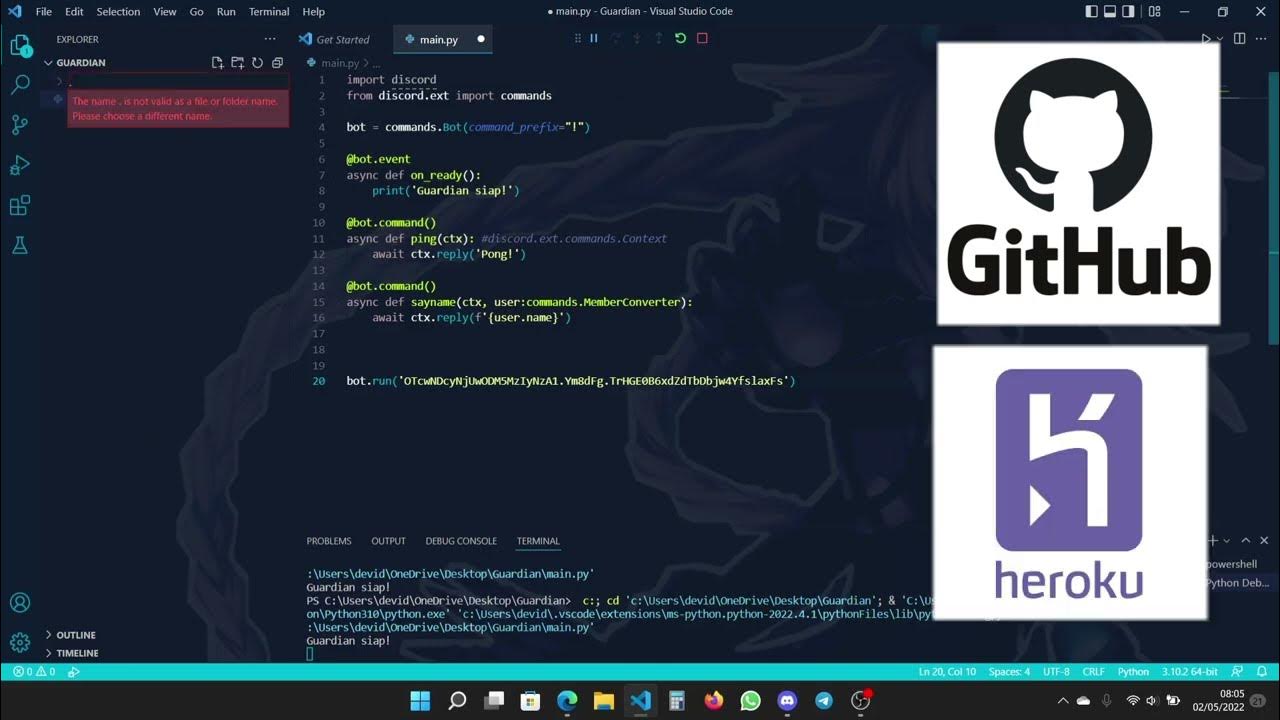This screenshot has height=720, width=1280.
Task: Run the Python file with play button
Action: 1206,39
